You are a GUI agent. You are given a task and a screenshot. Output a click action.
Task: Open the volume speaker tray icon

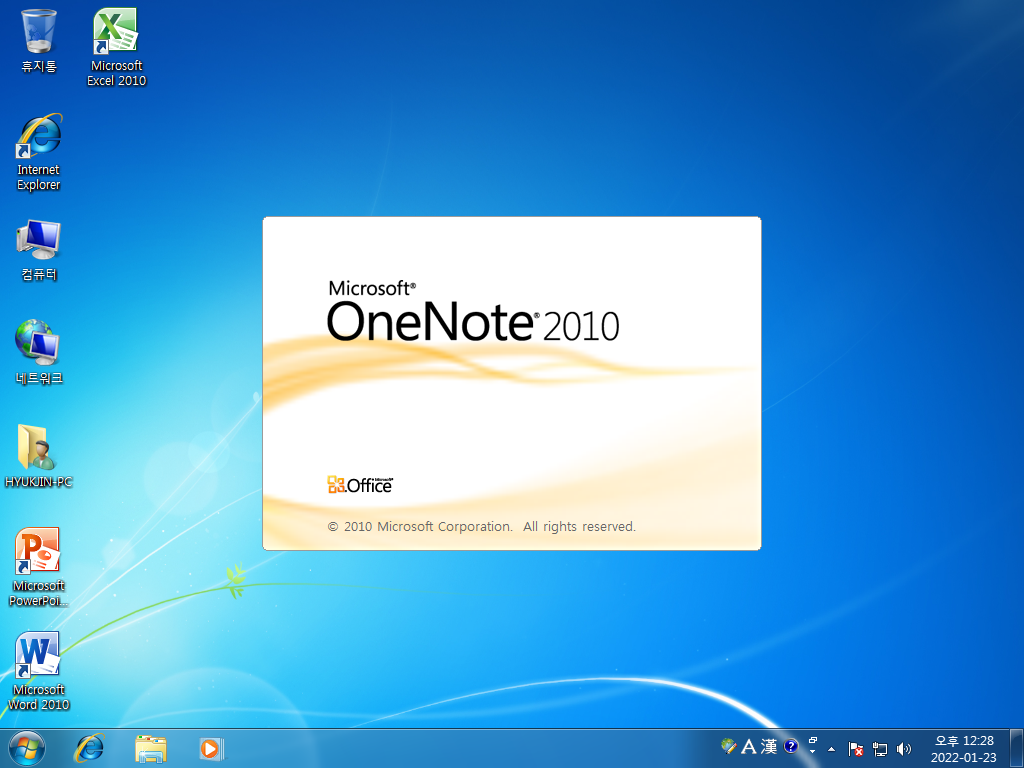pyautogui.click(x=904, y=748)
